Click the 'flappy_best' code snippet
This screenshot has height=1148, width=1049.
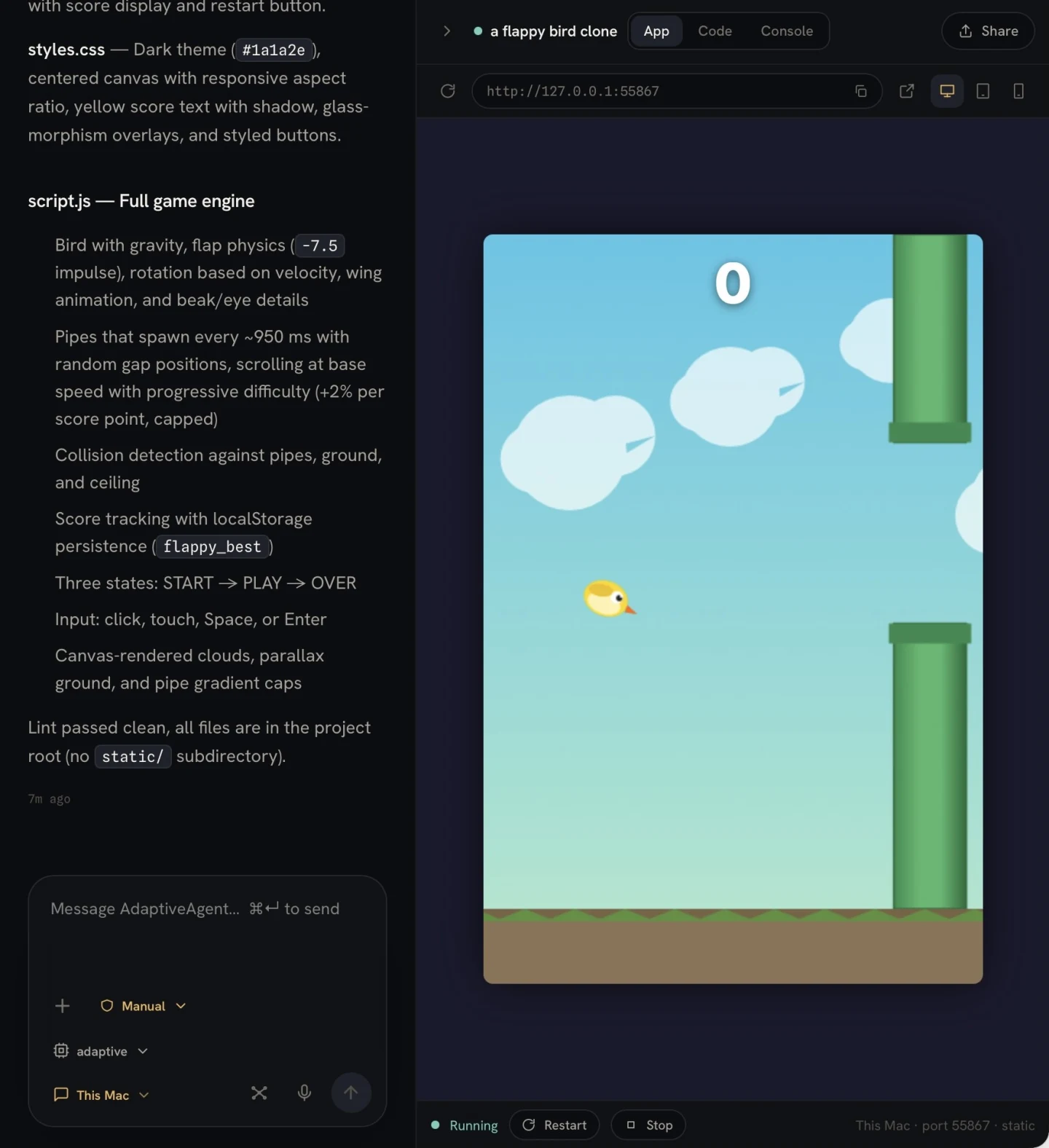click(x=212, y=547)
